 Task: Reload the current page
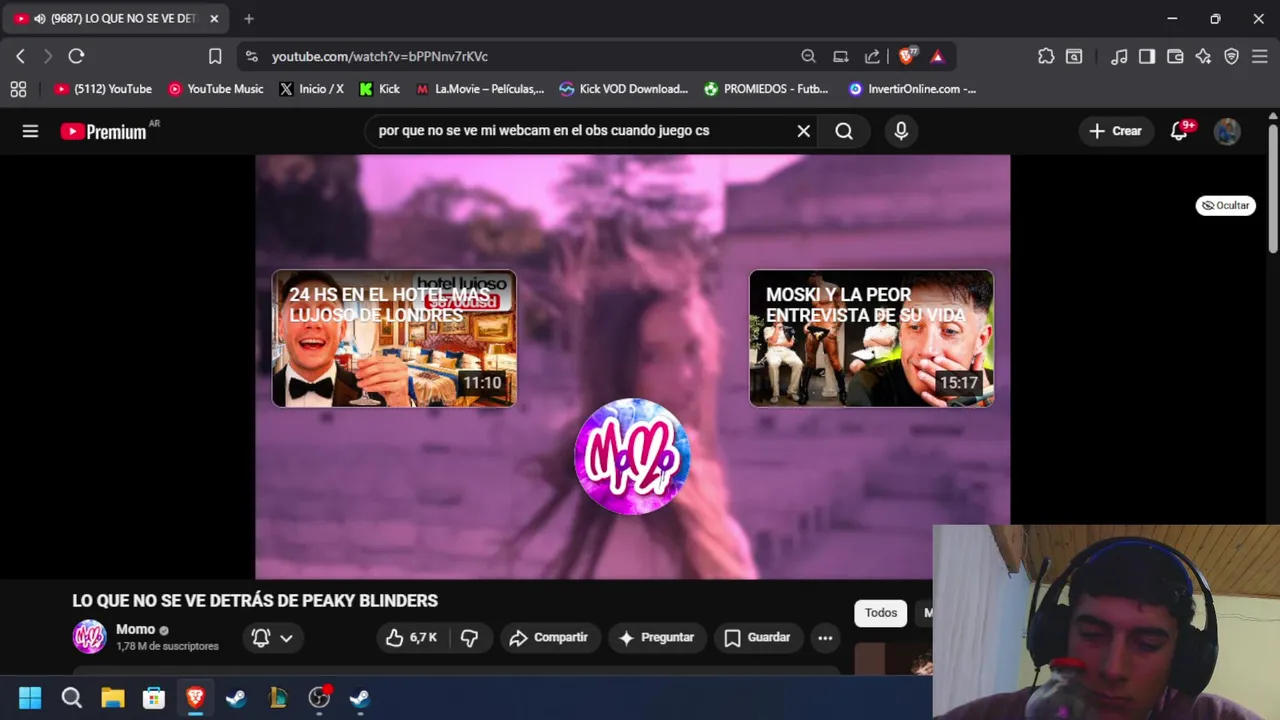[x=76, y=56]
